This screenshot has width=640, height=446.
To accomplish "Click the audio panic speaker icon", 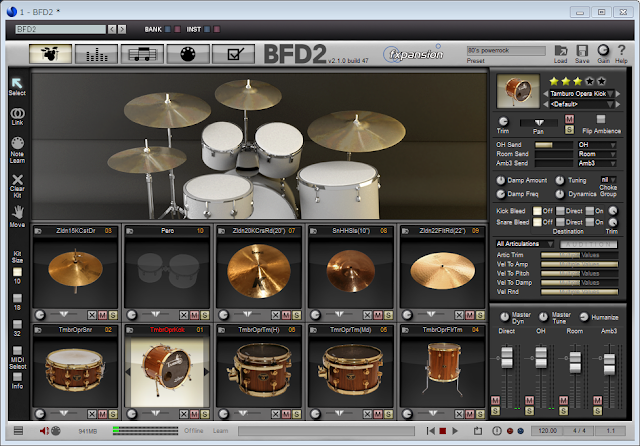I will [44, 430].
